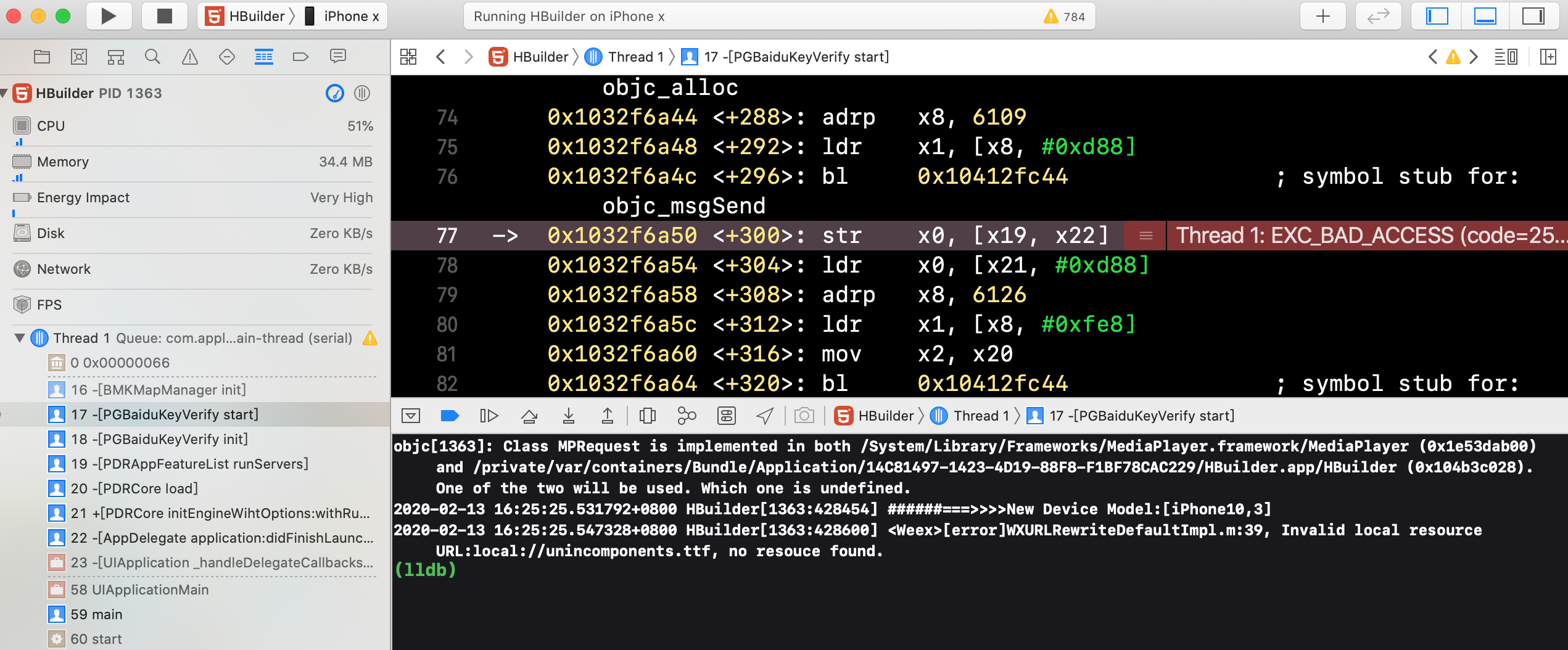Screen dimensions: 1568x650
Task: Switch to the Debug navigator tab
Action: click(264, 57)
